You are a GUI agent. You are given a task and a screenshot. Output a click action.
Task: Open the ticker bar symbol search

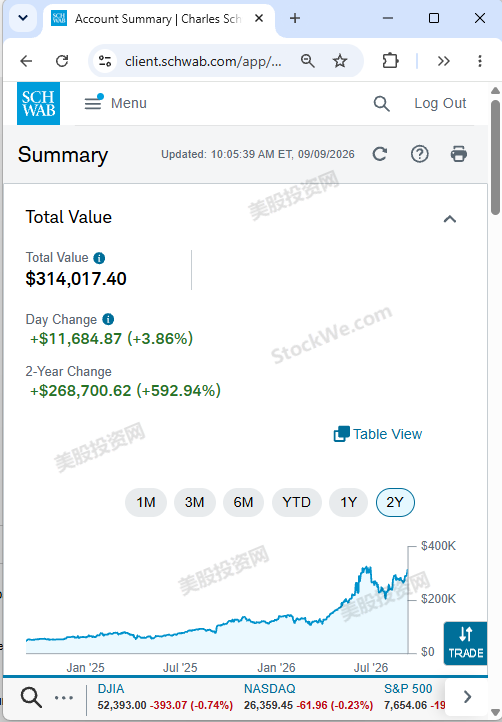coord(31,697)
